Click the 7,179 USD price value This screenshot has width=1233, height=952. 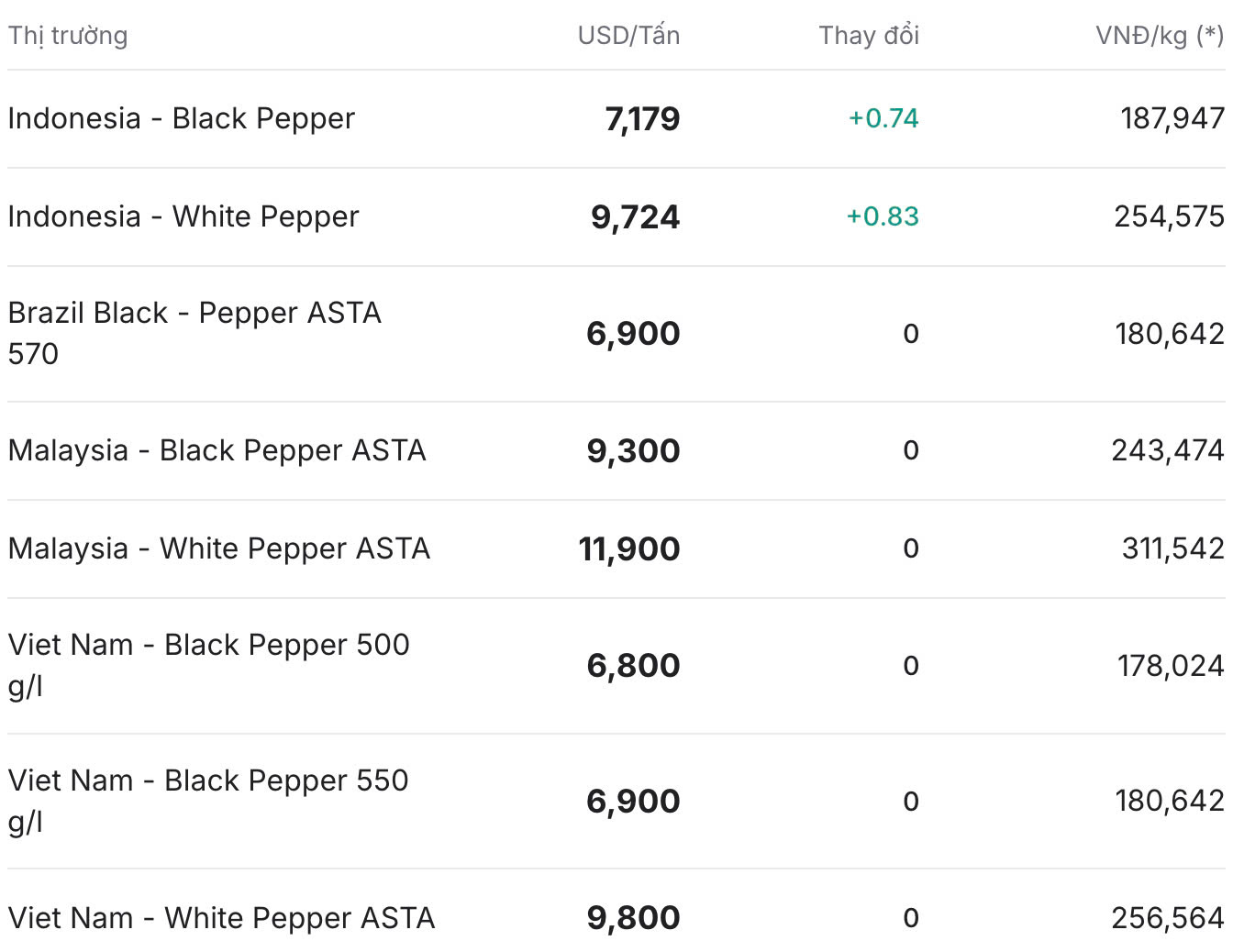coord(642,119)
